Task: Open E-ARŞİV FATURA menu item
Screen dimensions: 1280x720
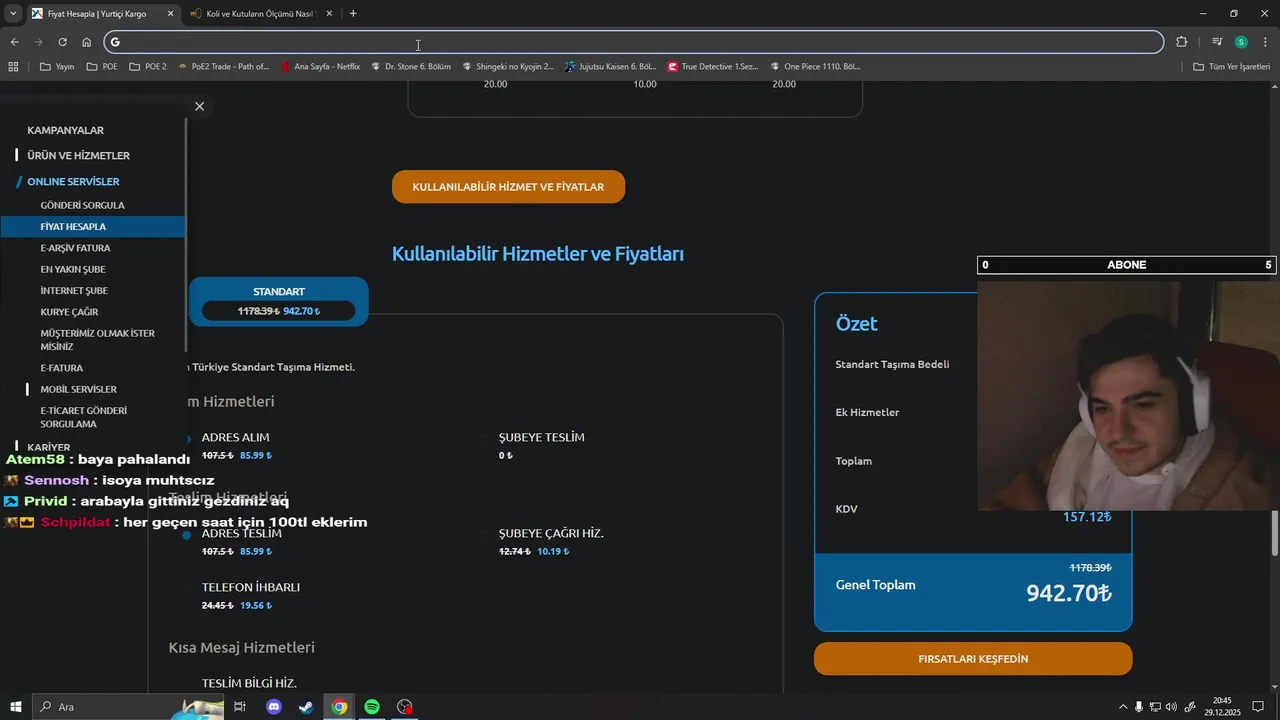Action: click(75, 248)
